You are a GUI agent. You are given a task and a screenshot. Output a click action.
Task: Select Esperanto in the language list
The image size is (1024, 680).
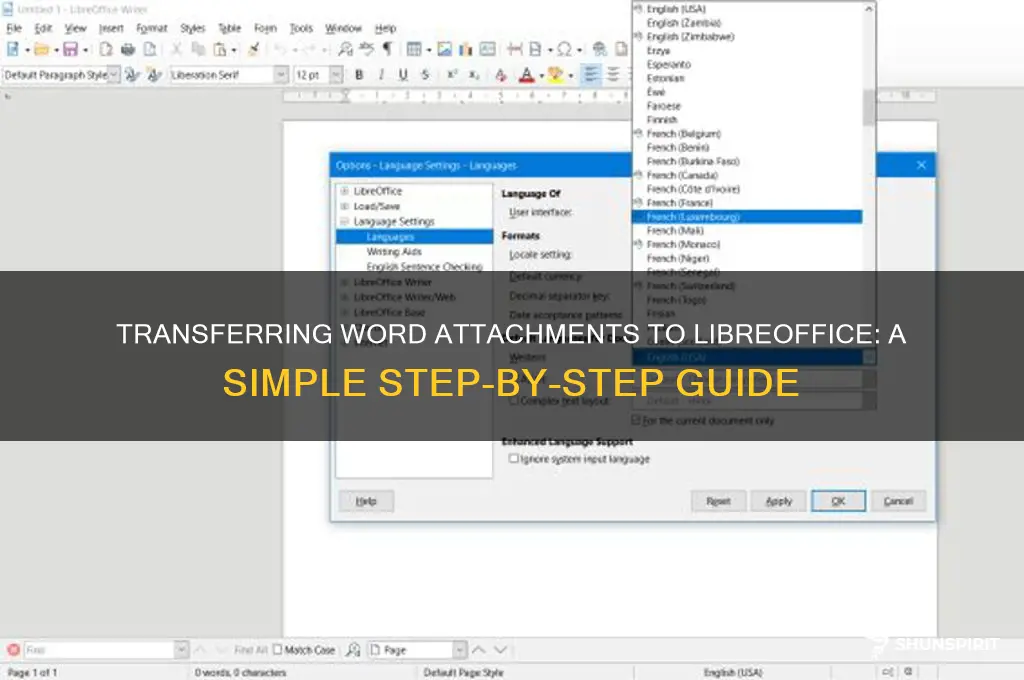[669, 64]
